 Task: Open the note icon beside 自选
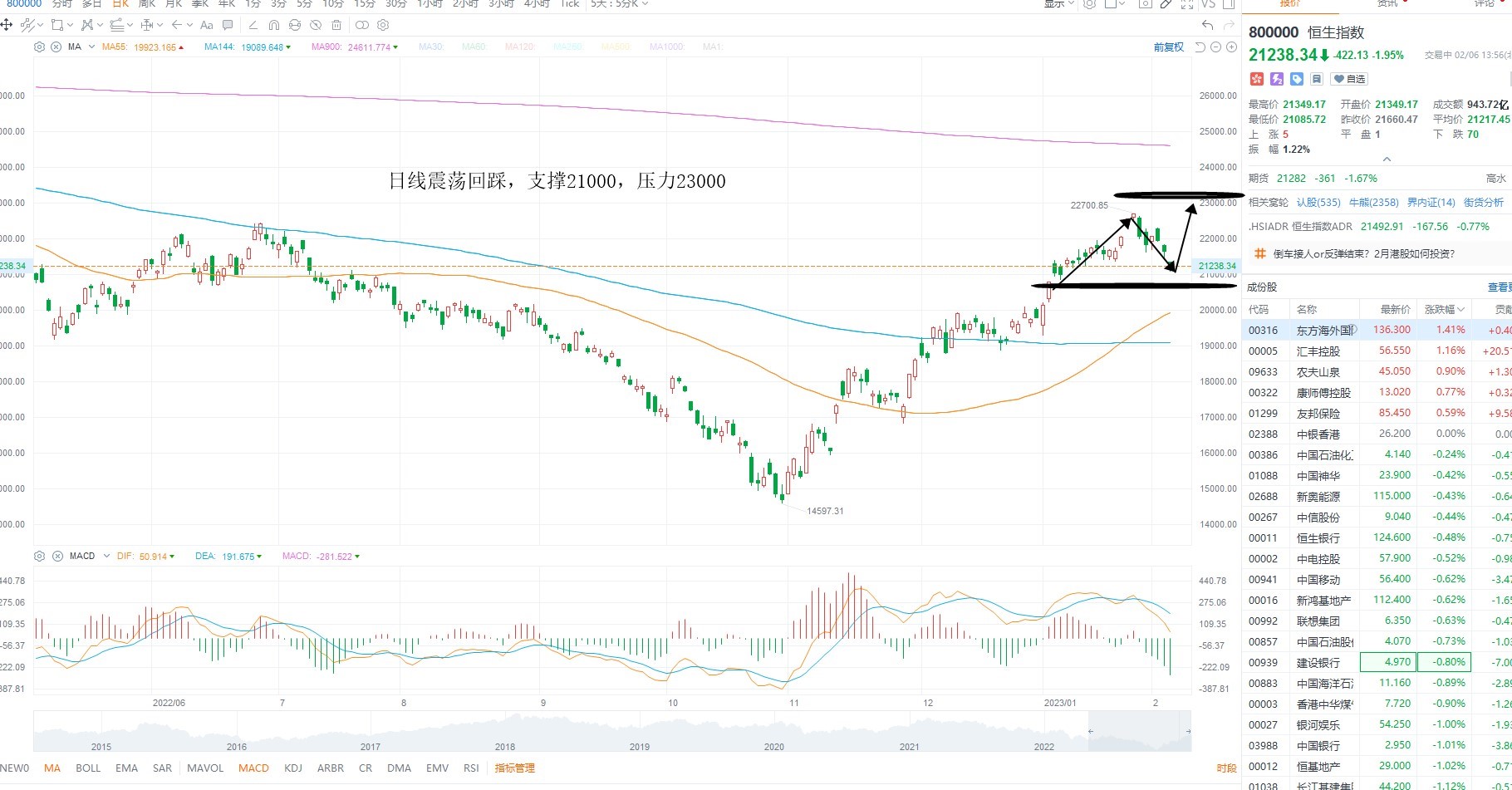[1317, 79]
